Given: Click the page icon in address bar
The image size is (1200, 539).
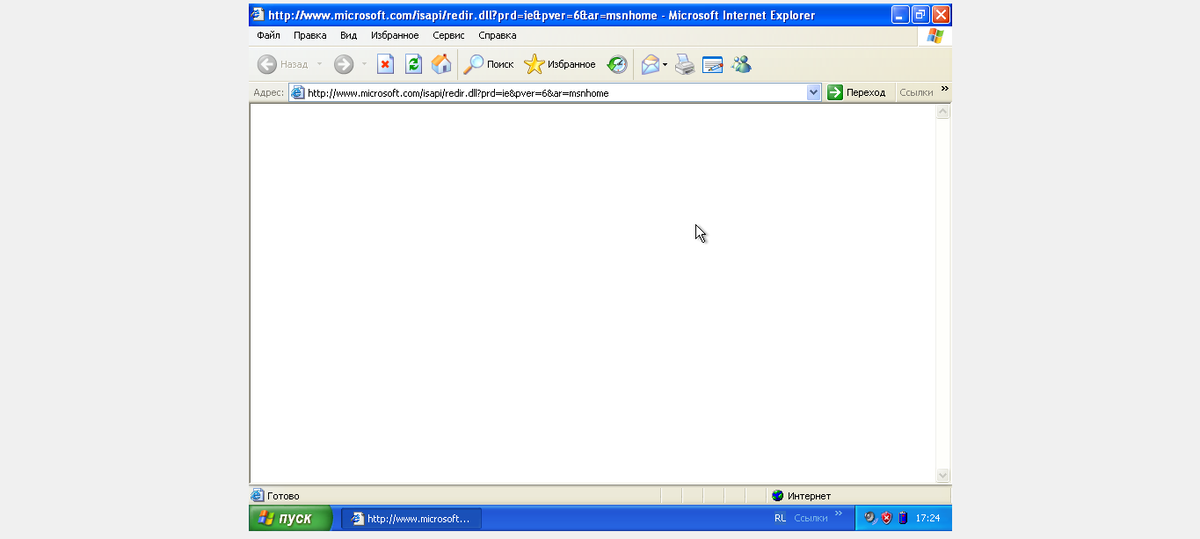Looking at the screenshot, I should 297,92.
